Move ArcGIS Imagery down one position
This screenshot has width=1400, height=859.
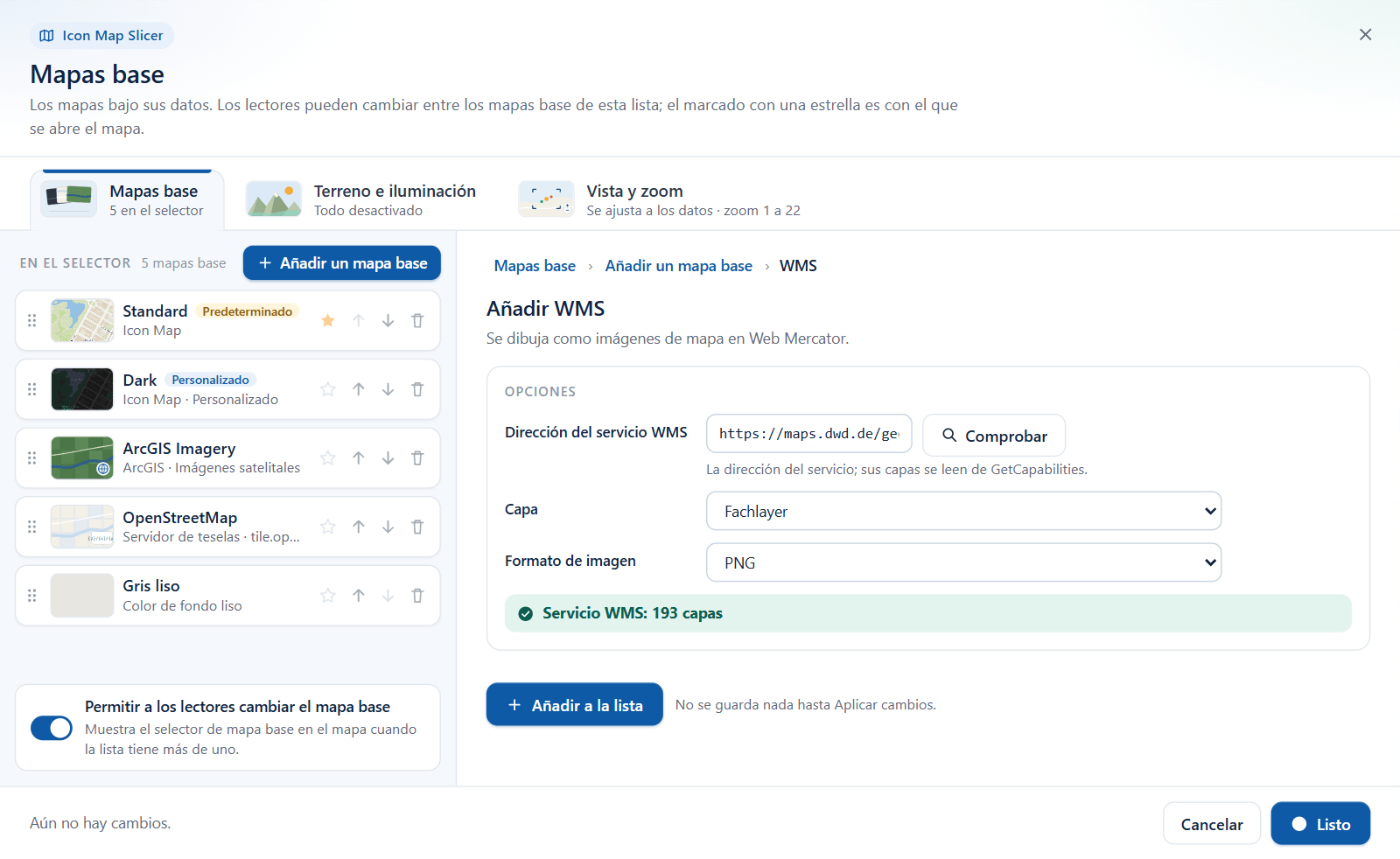click(388, 457)
